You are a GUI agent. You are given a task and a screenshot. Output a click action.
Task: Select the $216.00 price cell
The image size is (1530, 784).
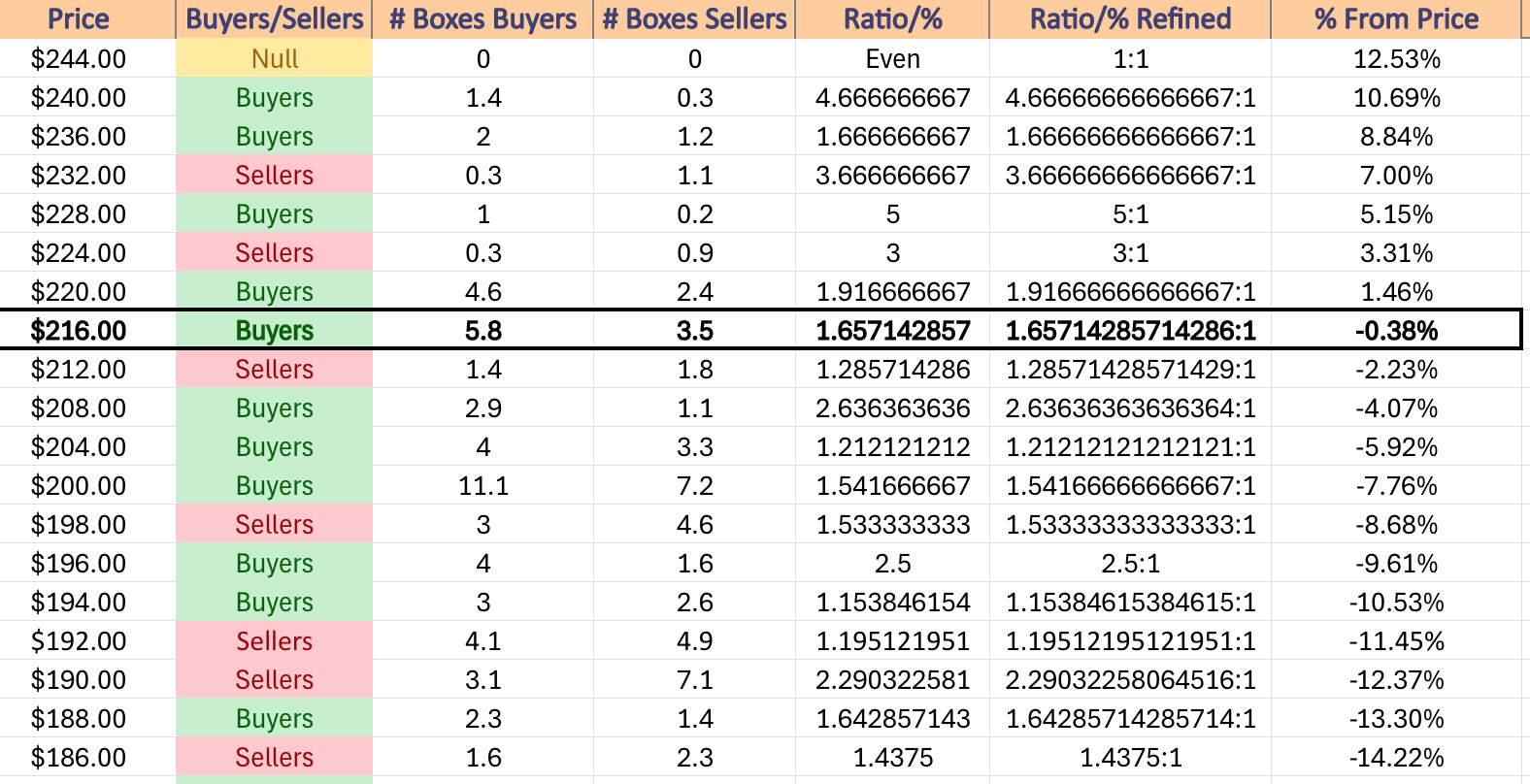(x=79, y=331)
